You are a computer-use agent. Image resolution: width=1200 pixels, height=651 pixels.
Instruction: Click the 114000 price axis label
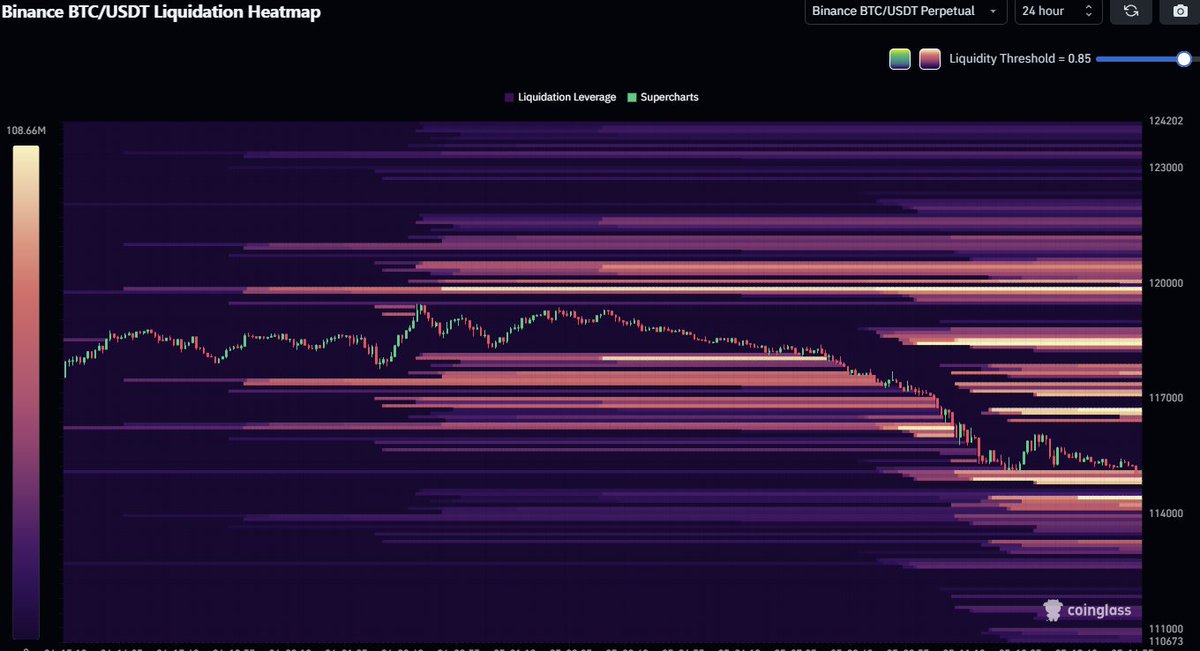[1164, 513]
